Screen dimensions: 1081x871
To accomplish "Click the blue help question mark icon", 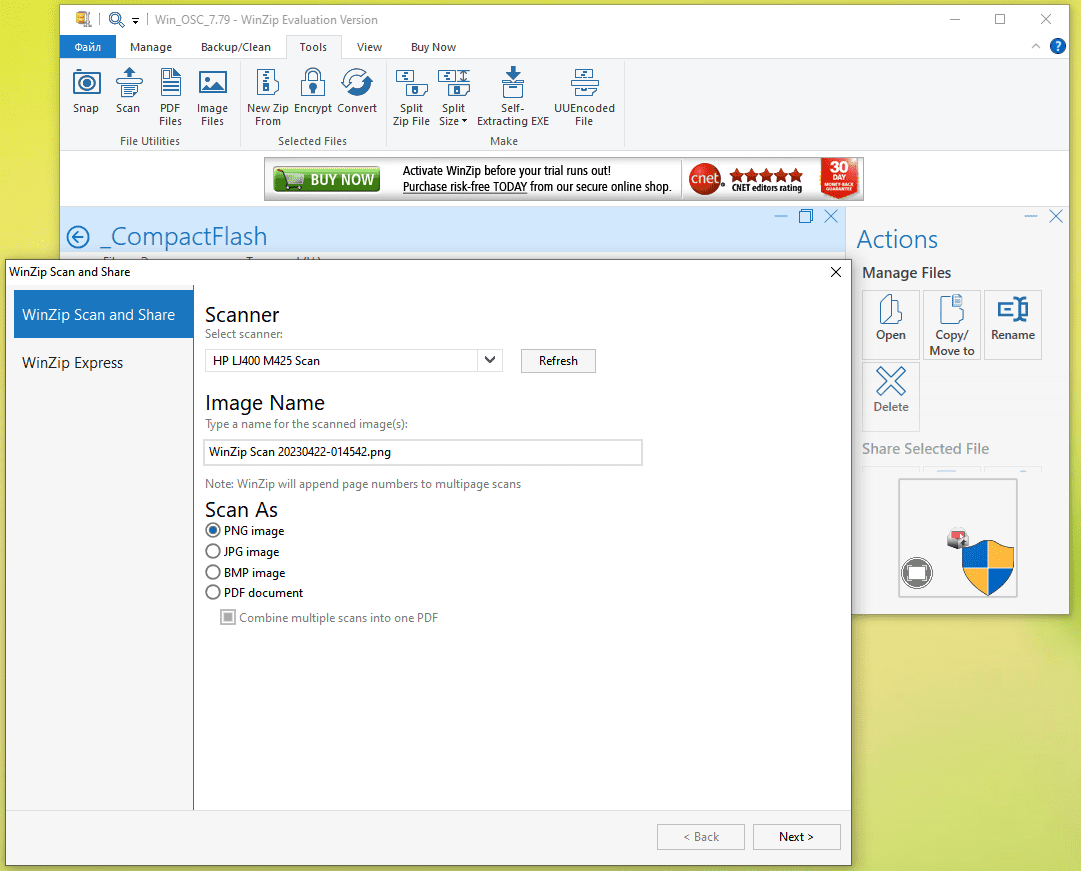I will [1058, 46].
